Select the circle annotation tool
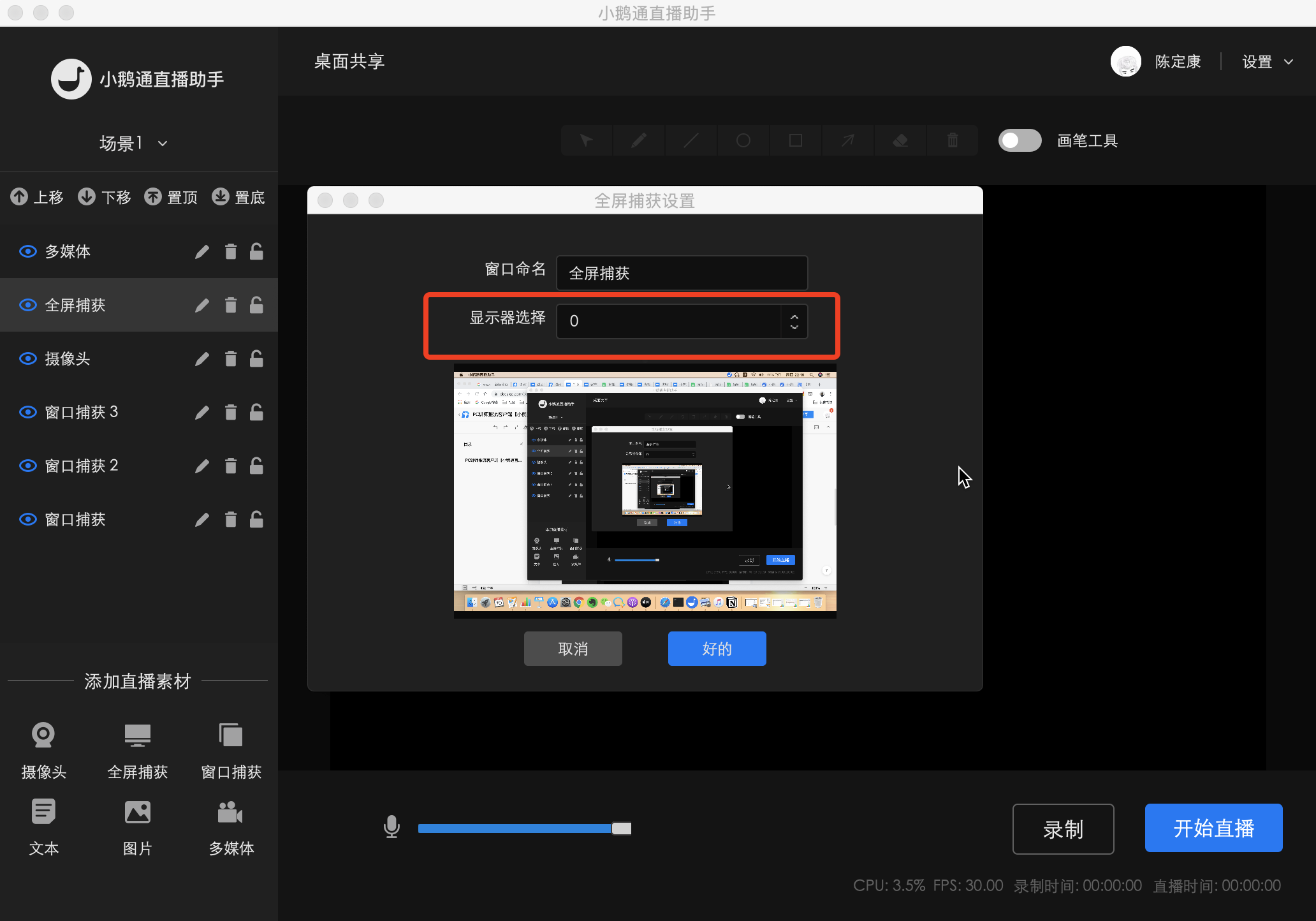The height and width of the screenshot is (921, 1316). point(743,140)
